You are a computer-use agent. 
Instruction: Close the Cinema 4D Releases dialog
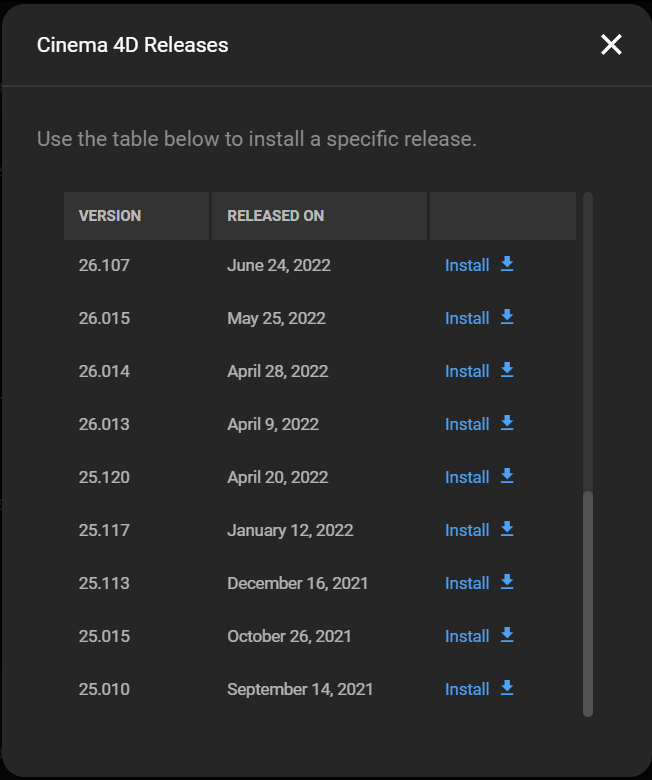tap(611, 45)
